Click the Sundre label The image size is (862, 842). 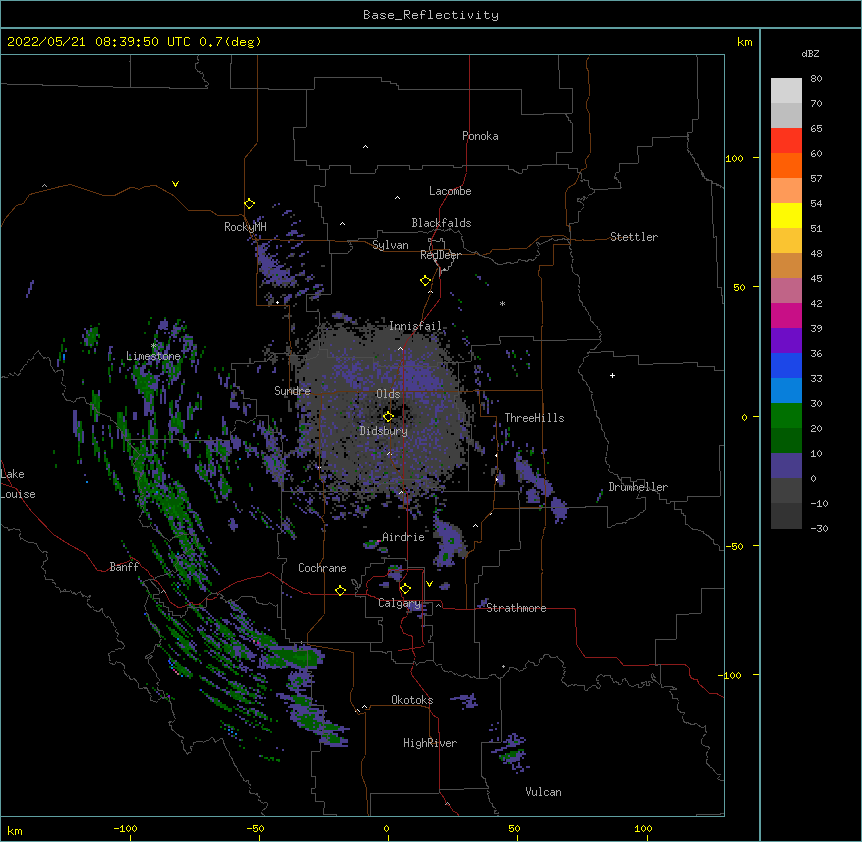click(292, 391)
